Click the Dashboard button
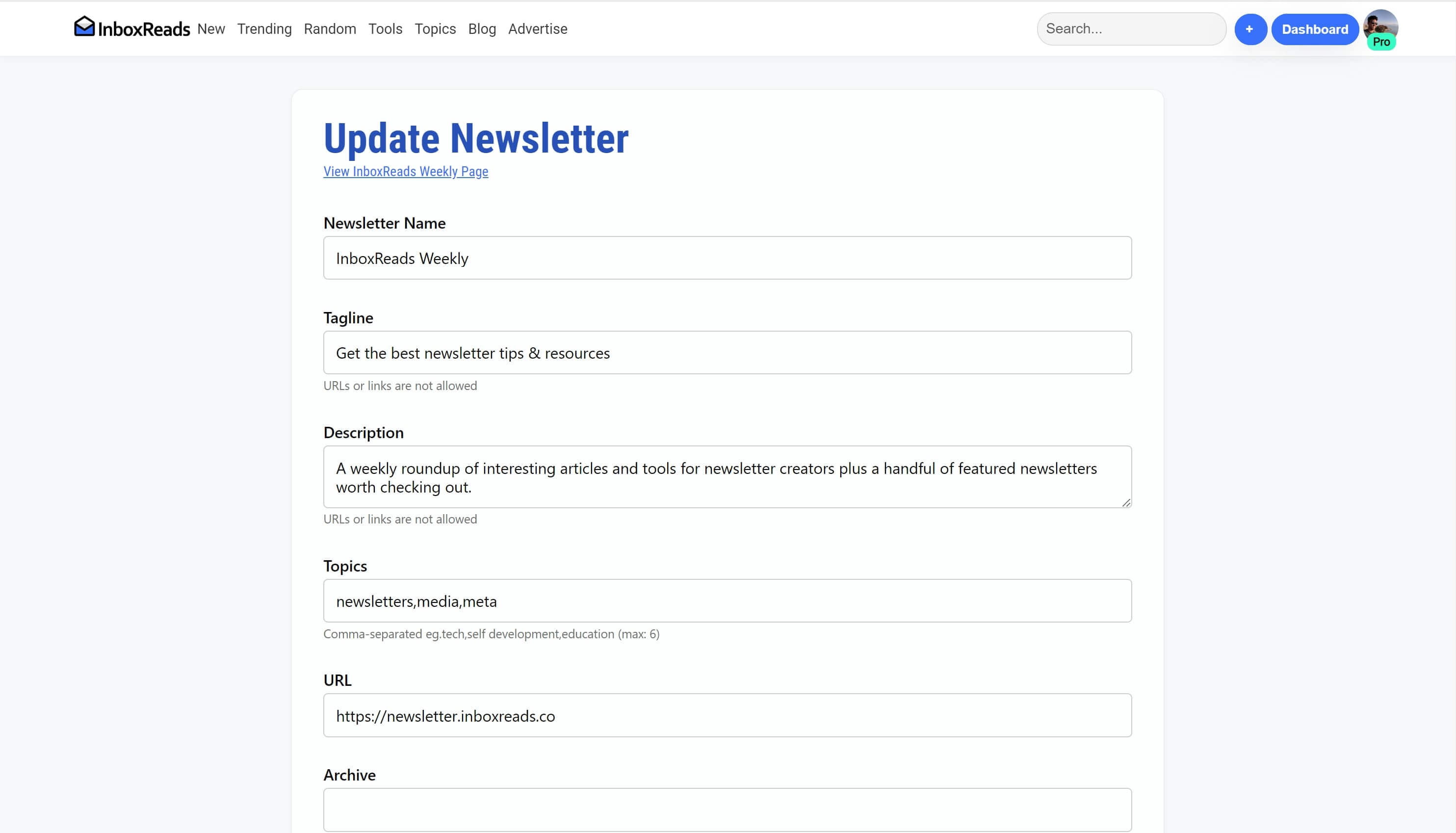 click(1315, 29)
